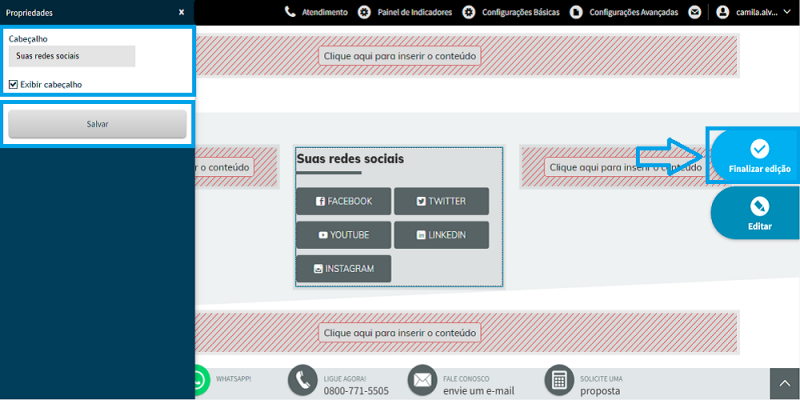Click the Facebook social button
800x400 pixels.
tap(343, 201)
